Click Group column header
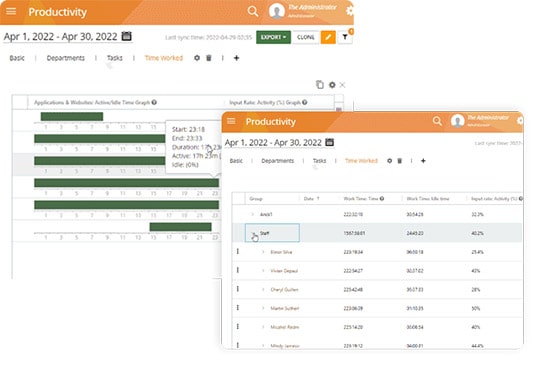Screen dimensions: 536x367 [x=256, y=199]
